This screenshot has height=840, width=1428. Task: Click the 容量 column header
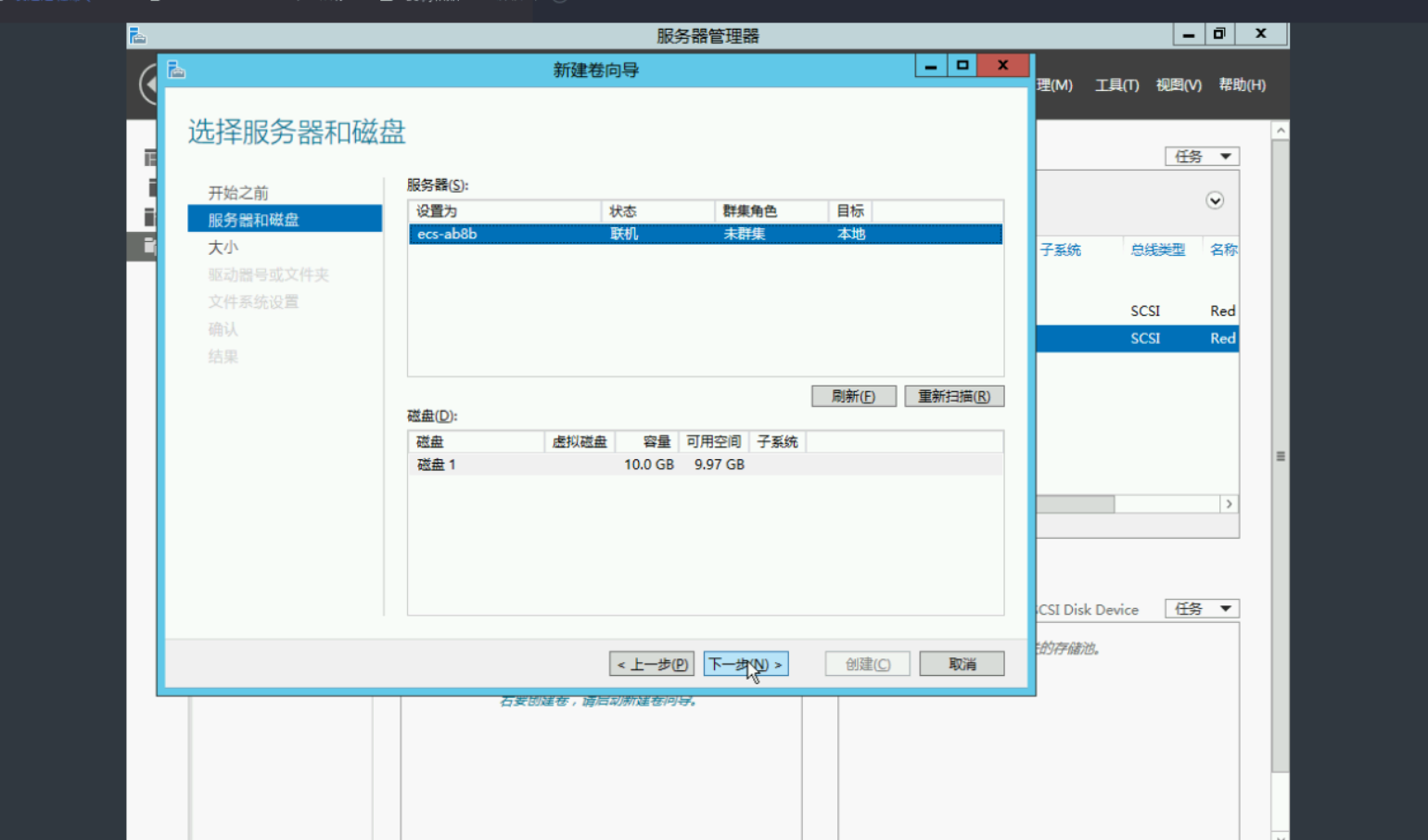[x=647, y=441]
